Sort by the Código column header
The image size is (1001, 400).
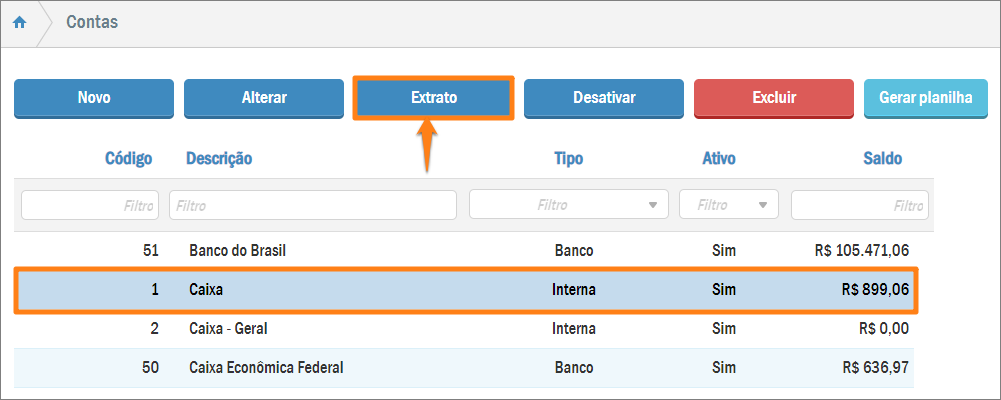tap(128, 158)
